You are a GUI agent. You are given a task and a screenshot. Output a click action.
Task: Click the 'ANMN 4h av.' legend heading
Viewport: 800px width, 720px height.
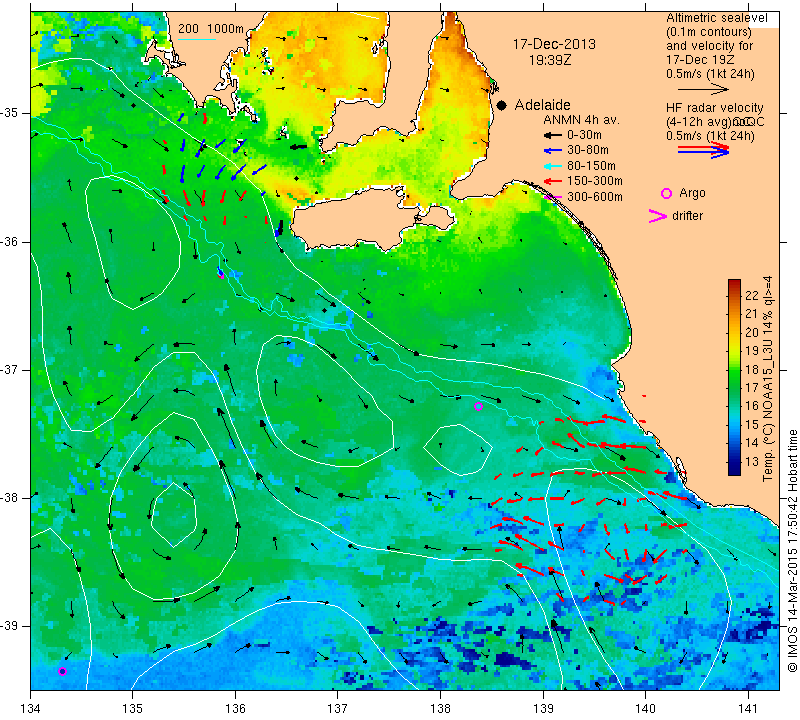click(581, 120)
